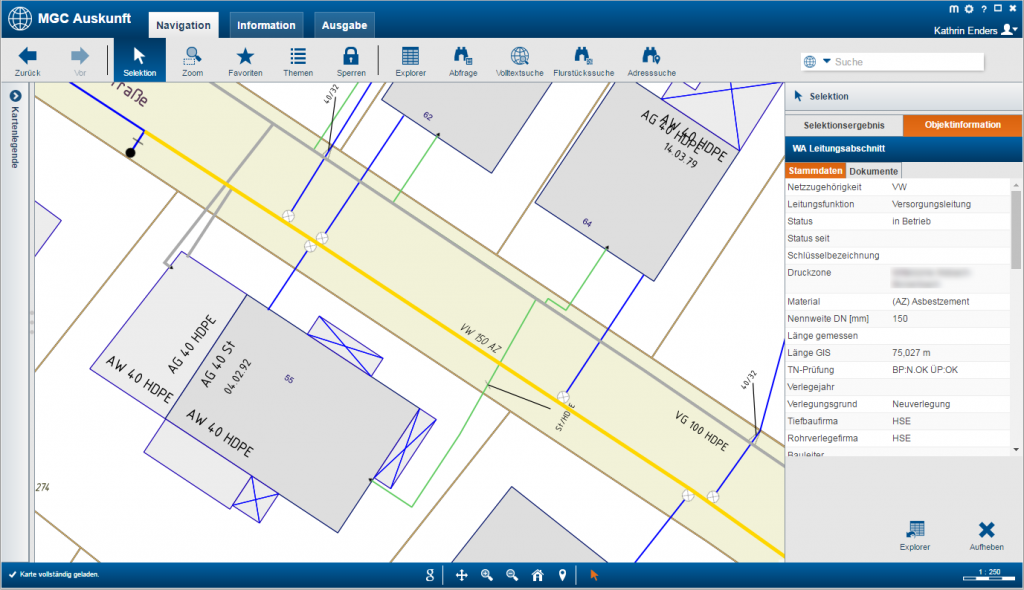
Task: Switch to the Selektionsergebnis tab
Action: tap(844, 125)
